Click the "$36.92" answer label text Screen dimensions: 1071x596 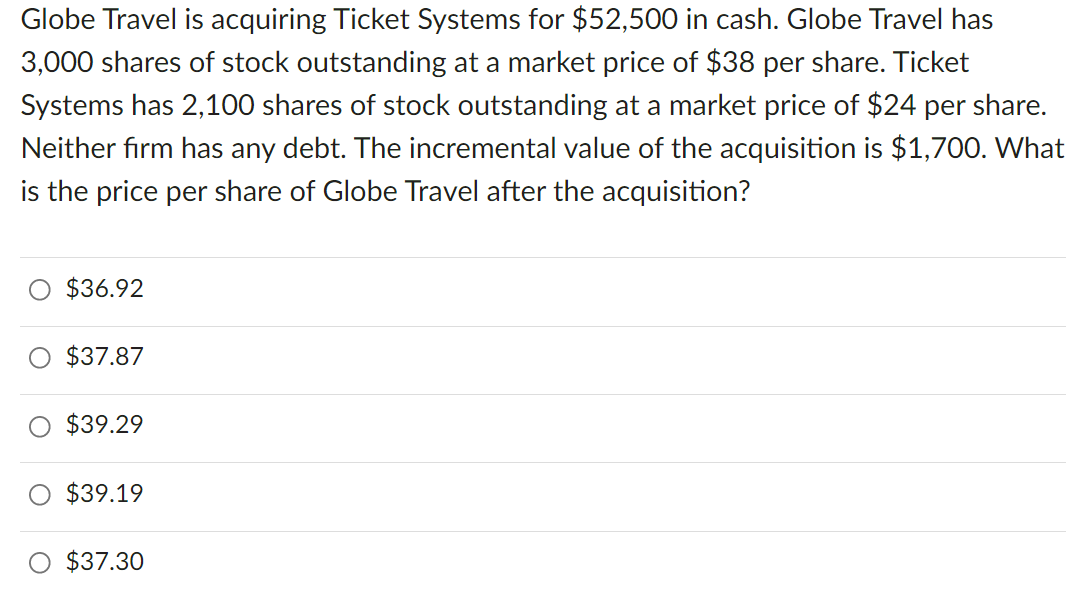coord(105,289)
